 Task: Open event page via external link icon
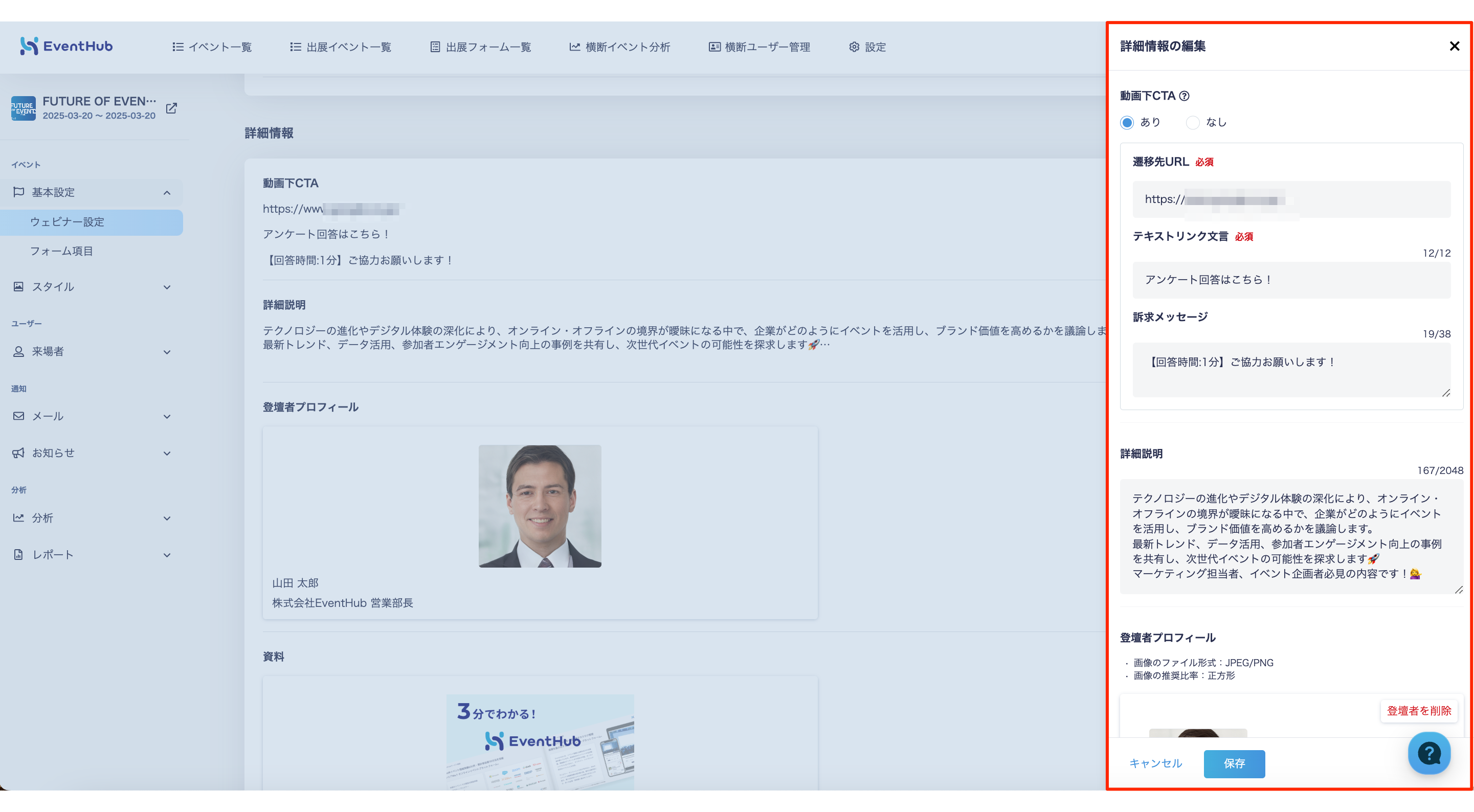[171, 108]
